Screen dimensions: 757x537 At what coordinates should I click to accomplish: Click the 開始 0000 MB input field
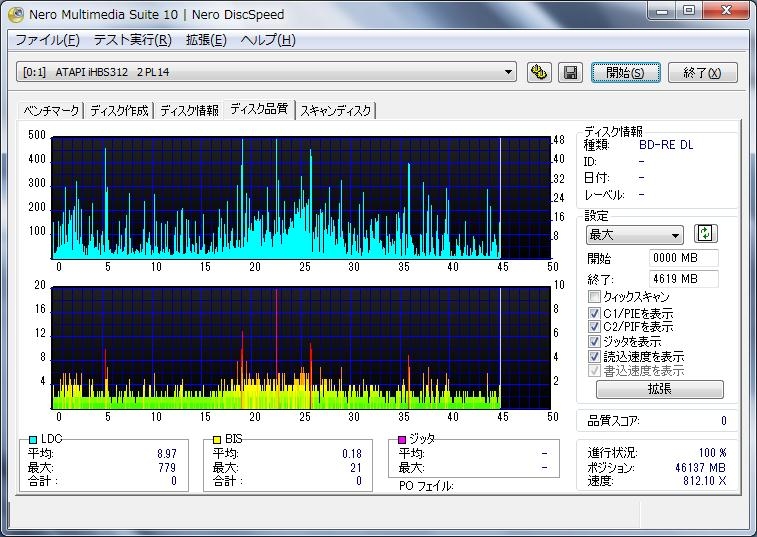(684, 258)
